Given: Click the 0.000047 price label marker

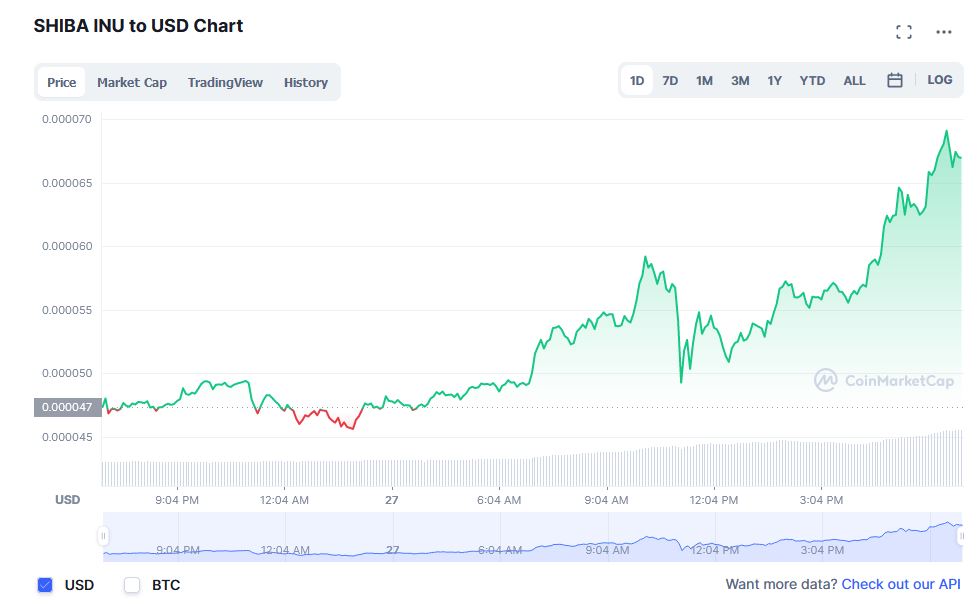Looking at the screenshot, I should click(67, 407).
